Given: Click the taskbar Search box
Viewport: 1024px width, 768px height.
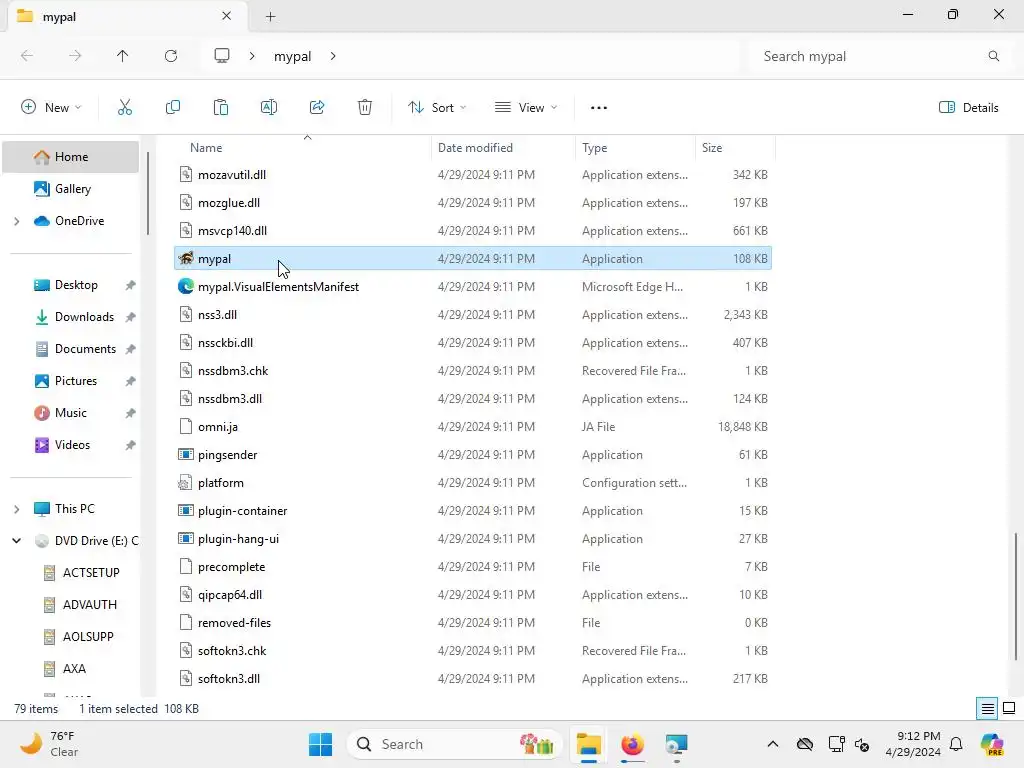Looking at the screenshot, I should 455,744.
